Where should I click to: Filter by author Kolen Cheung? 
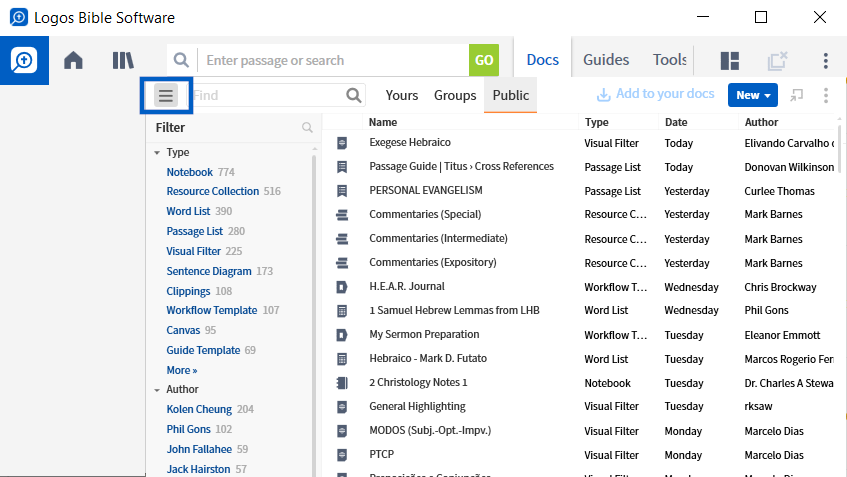199,409
